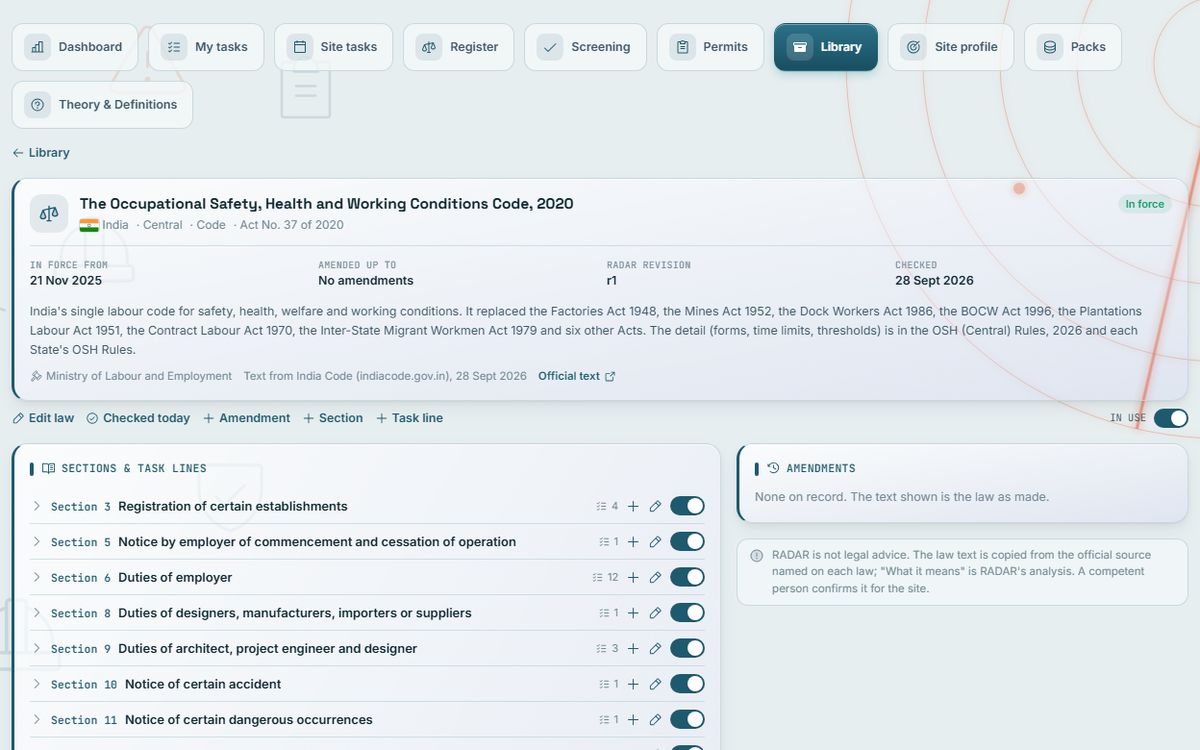The height and width of the screenshot is (750, 1200).
Task: Click the Packs database icon
Action: pyautogui.click(x=1049, y=47)
